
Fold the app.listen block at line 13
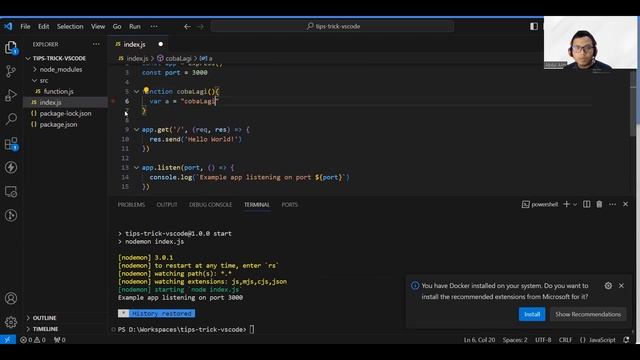(x=137, y=167)
